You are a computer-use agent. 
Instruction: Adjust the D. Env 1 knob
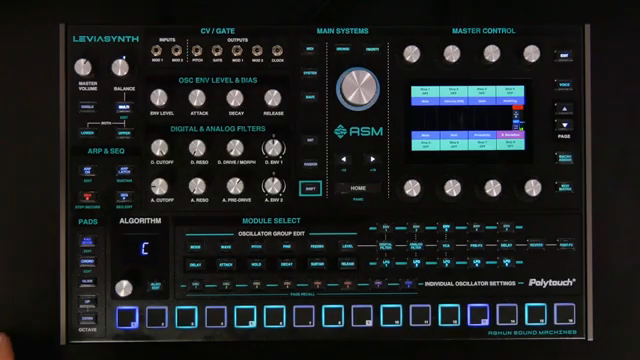(x=273, y=148)
